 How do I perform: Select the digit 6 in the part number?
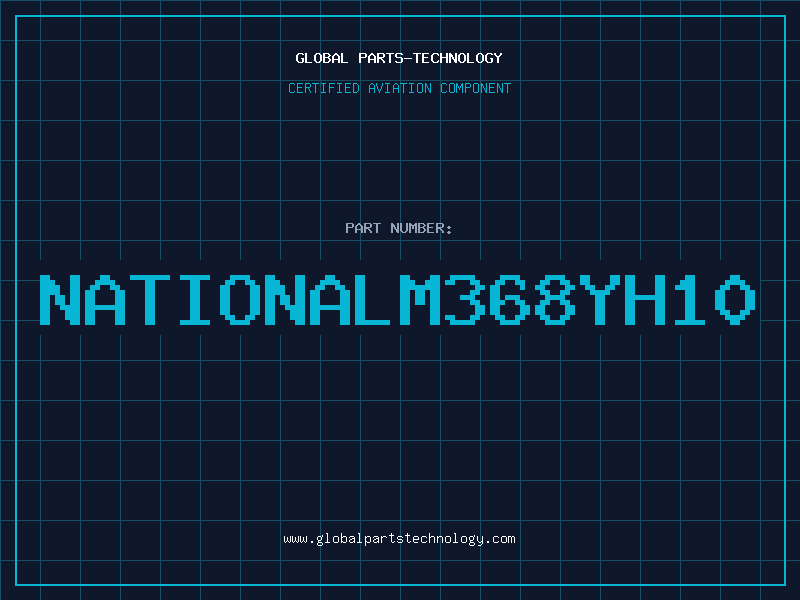click(510, 300)
